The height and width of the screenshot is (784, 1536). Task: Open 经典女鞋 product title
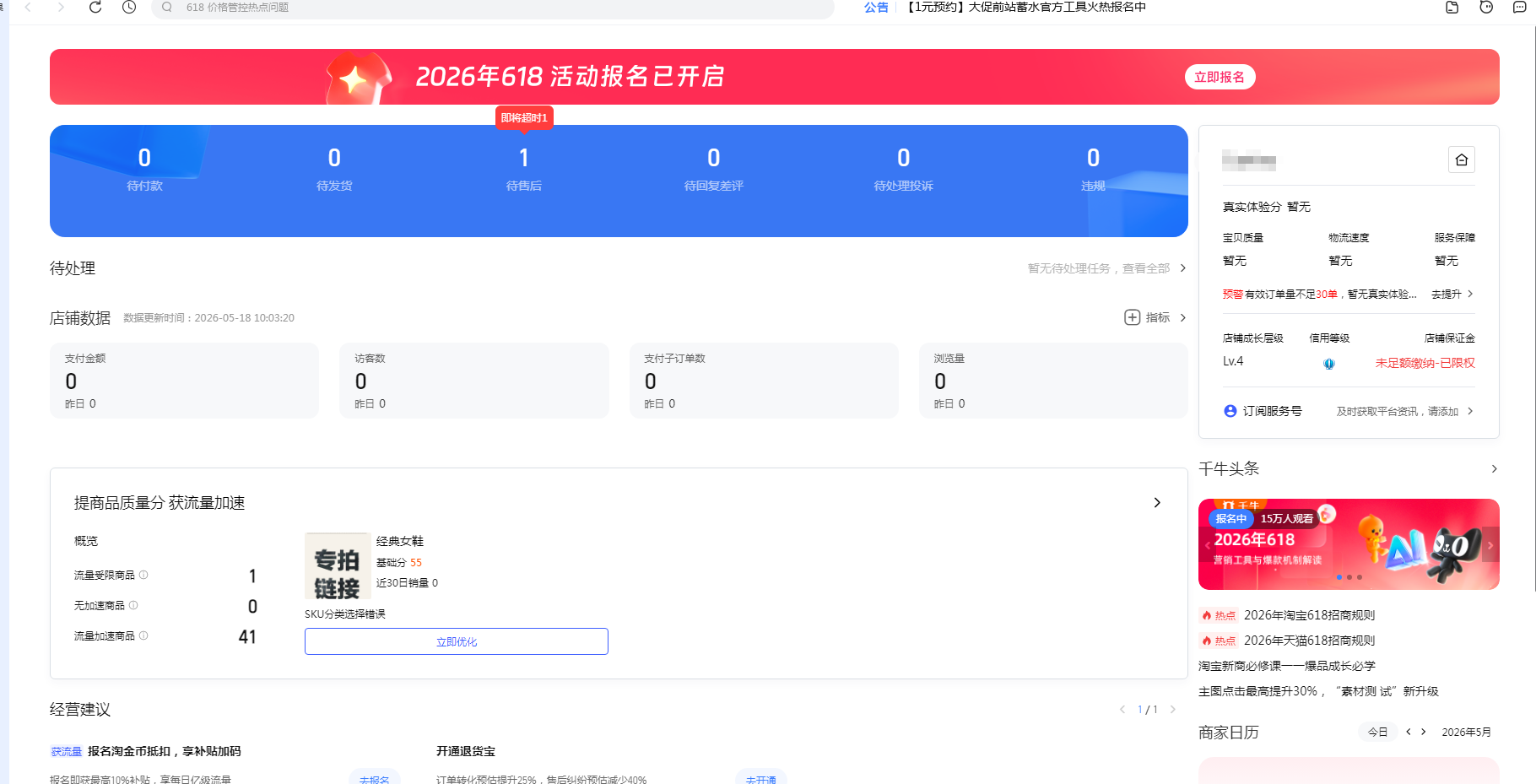coord(400,541)
